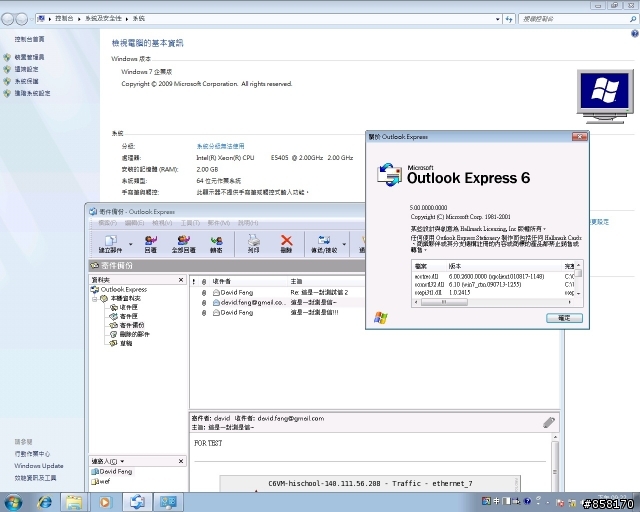Click the Windows Start orb
This screenshot has height=512, width=640.
13,502
